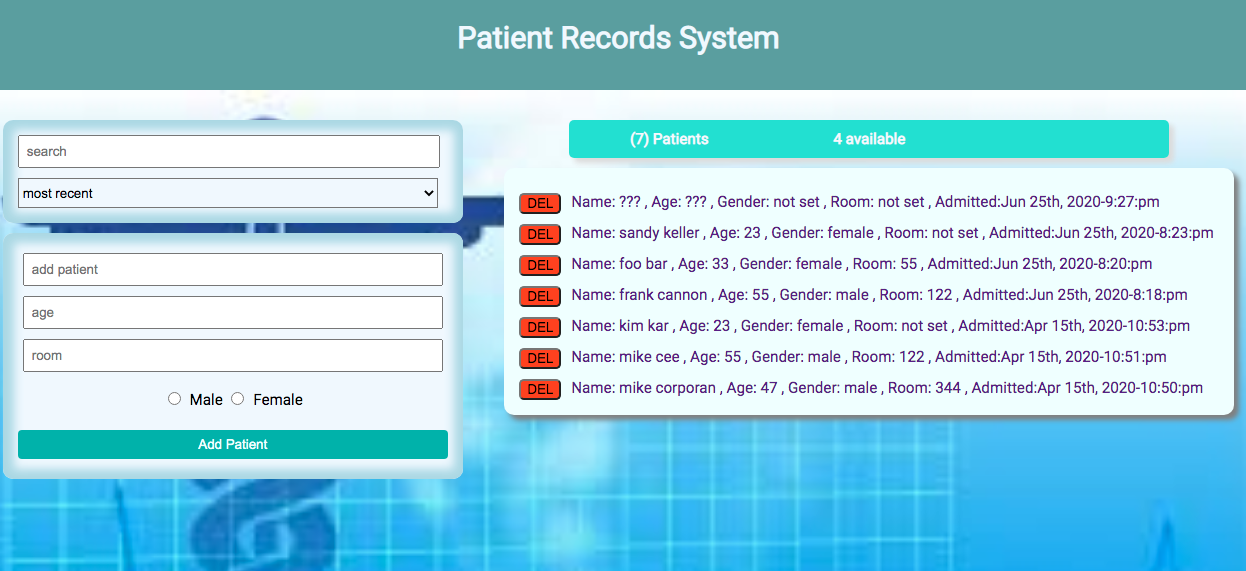Select mike cee's row text
The image size is (1246, 571).
(x=869, y=357)
